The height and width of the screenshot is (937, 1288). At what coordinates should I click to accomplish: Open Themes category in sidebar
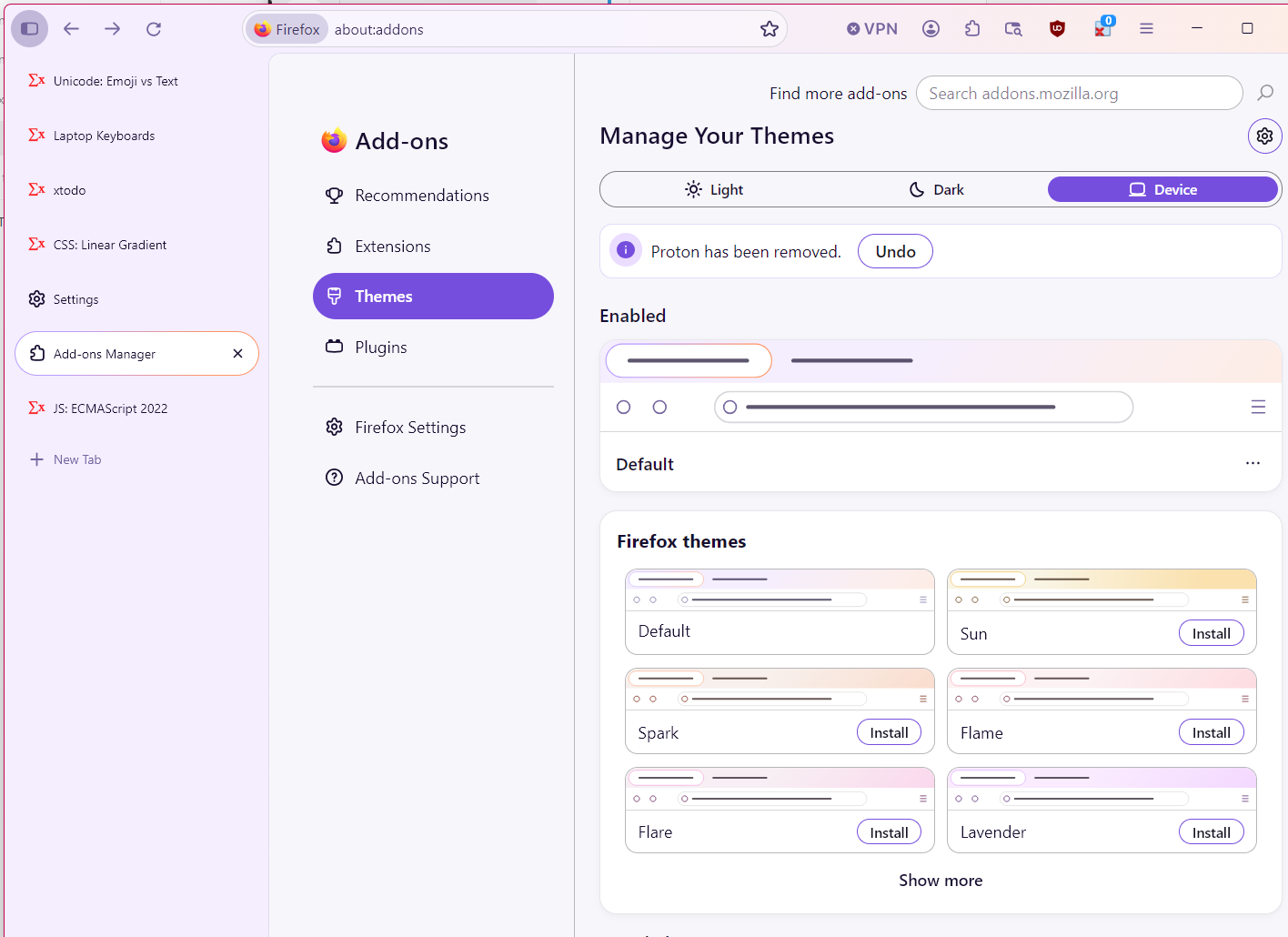pyautogui.click(x=433, y=297)
